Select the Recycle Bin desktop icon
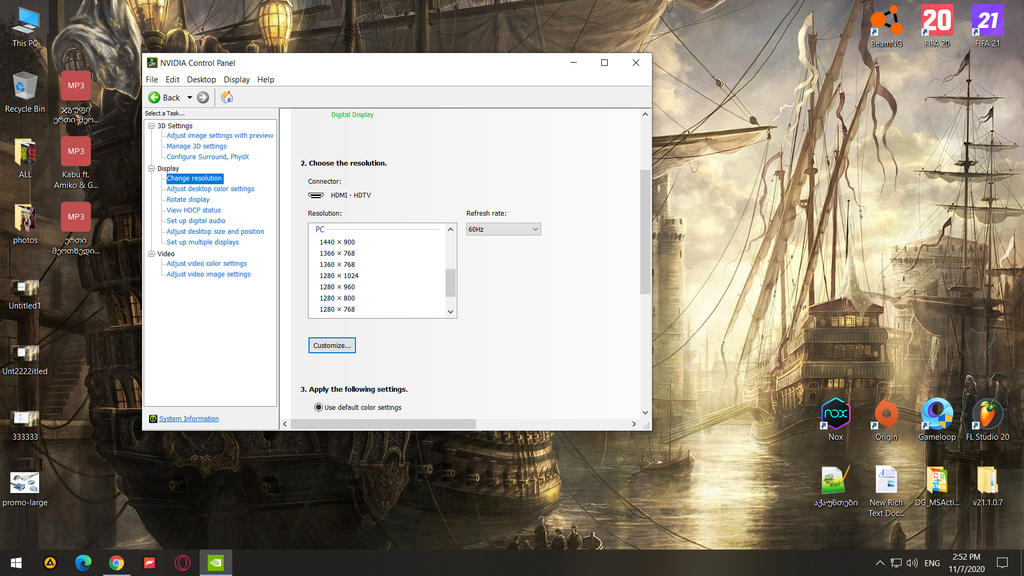Screen dimensions: 1024x576 [25, 93]
